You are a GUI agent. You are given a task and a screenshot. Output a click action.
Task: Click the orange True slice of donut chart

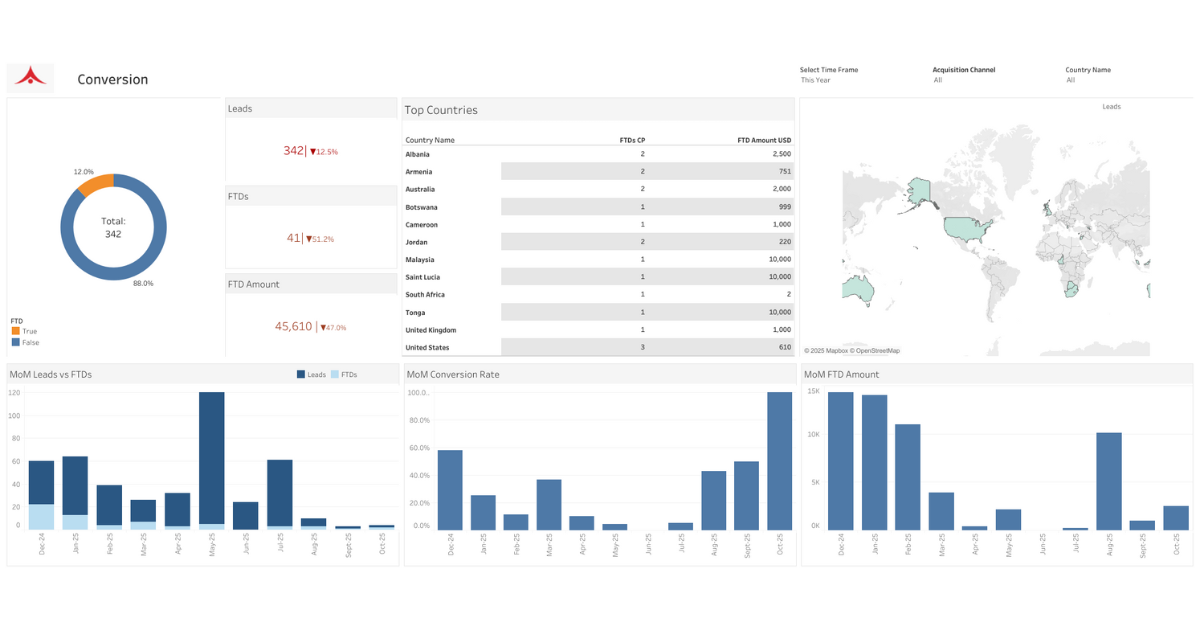point(95,185)
